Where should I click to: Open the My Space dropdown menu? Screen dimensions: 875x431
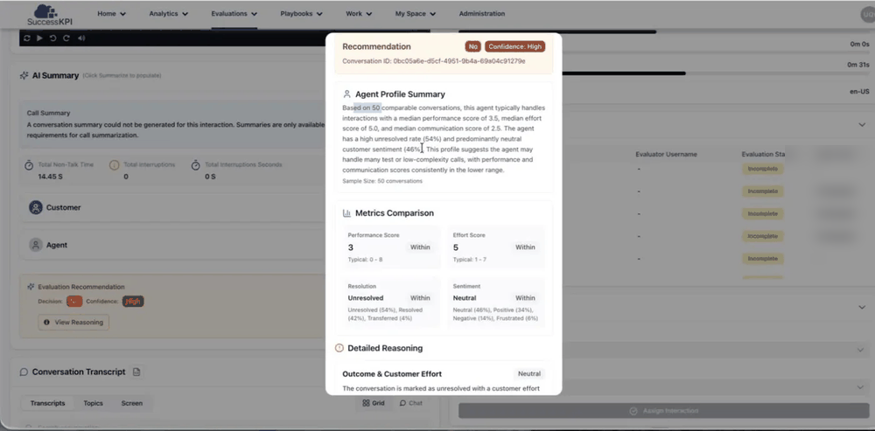pos(416,13)
